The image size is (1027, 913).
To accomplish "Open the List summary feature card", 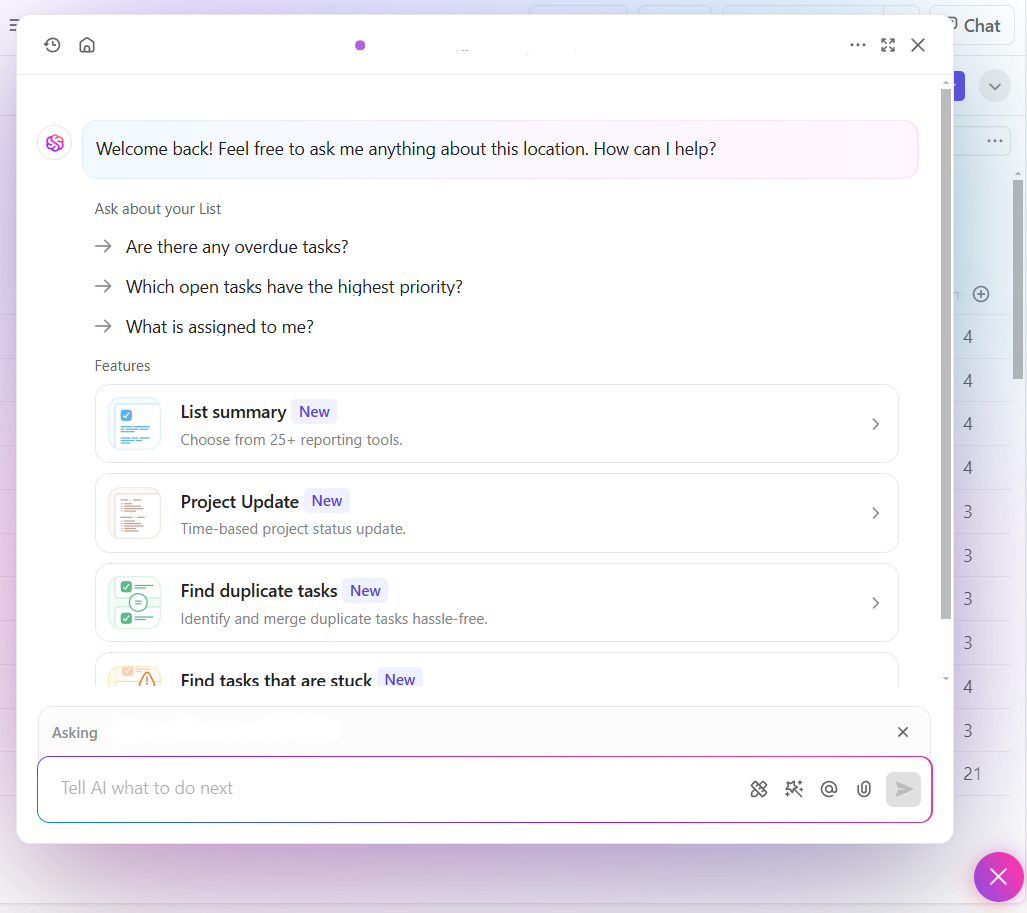I will pyautogui.click(x=496, y=424).
